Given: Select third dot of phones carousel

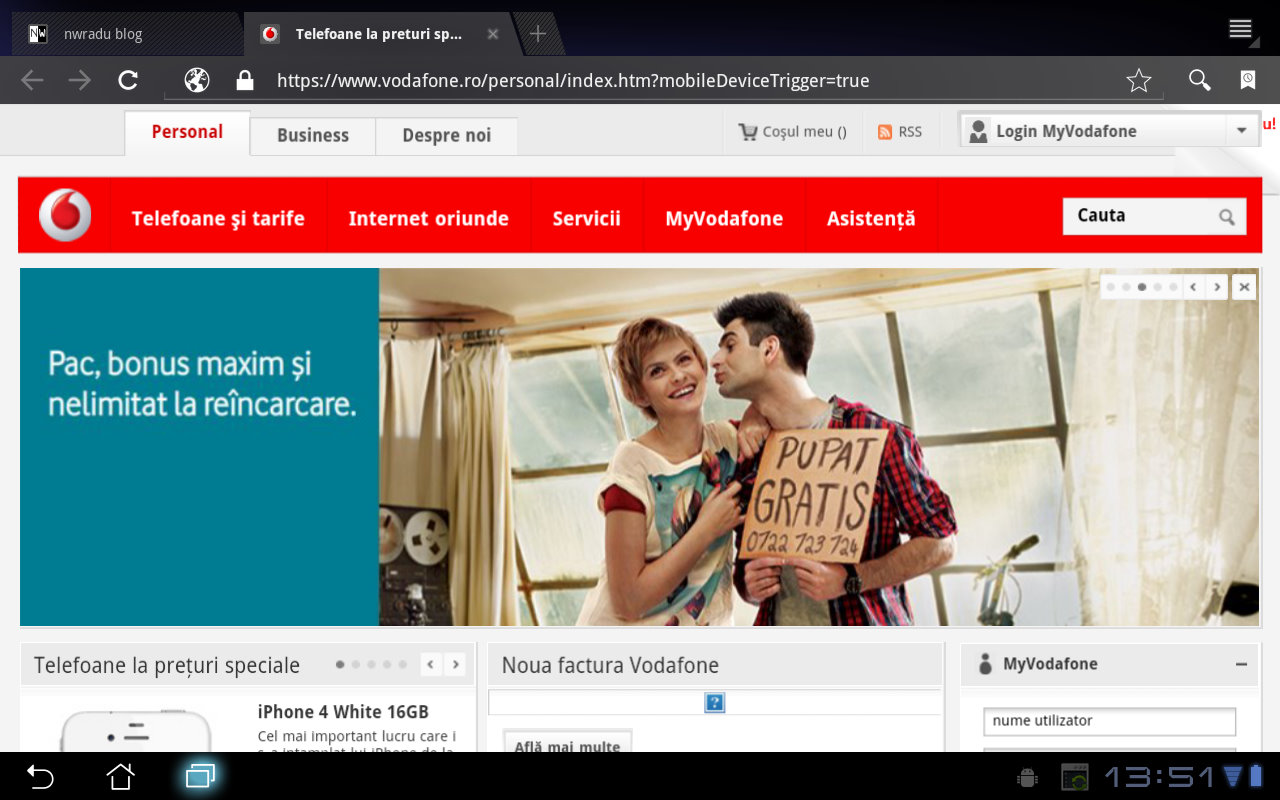Looking at the screenshot, I should tap(371, 664).
